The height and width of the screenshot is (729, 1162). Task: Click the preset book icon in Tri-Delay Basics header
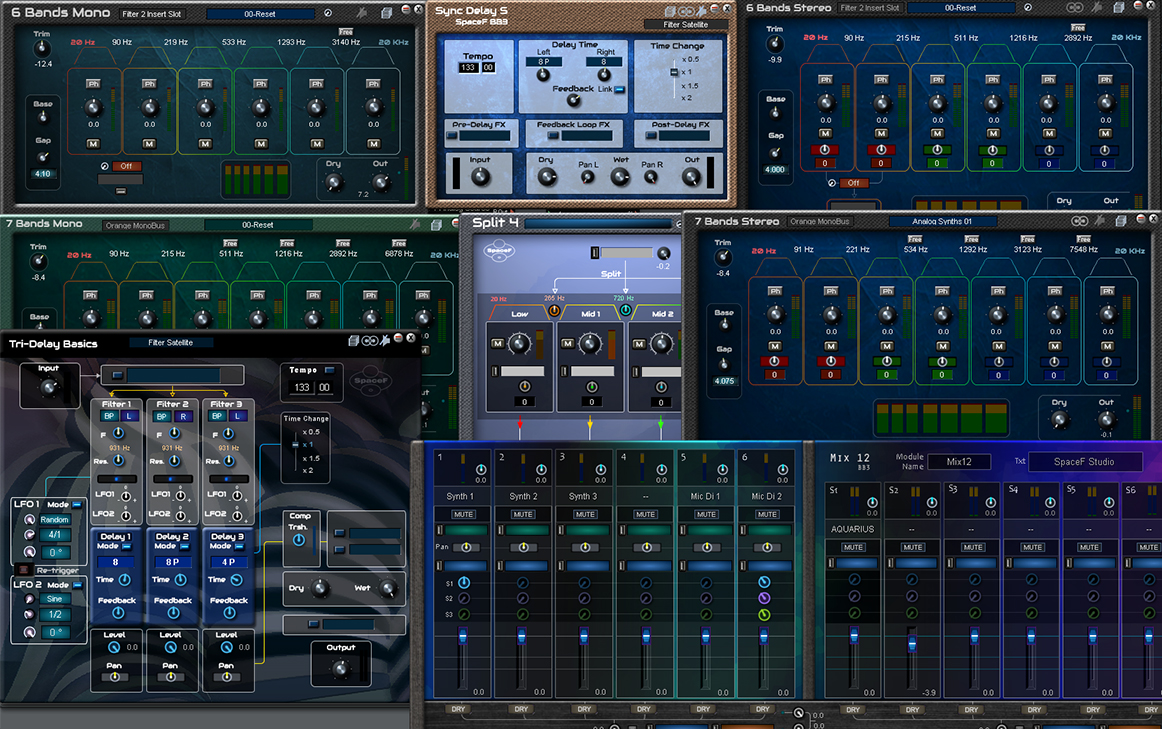pos(353,340)
